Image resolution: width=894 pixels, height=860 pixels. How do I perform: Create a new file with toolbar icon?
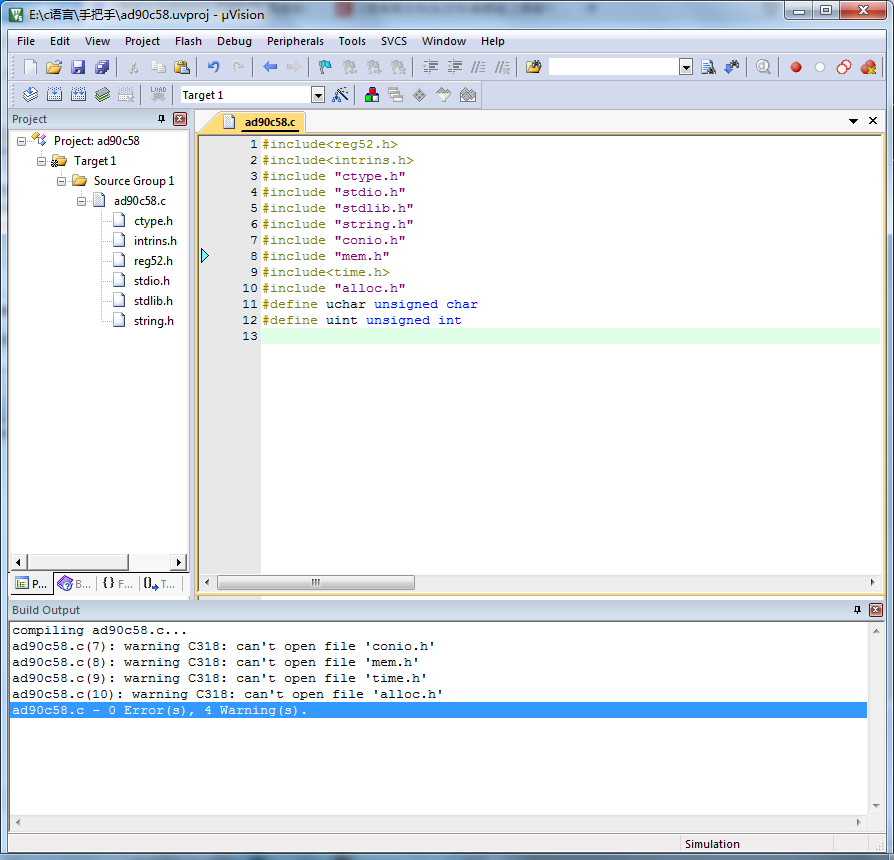tap(30, 67)
